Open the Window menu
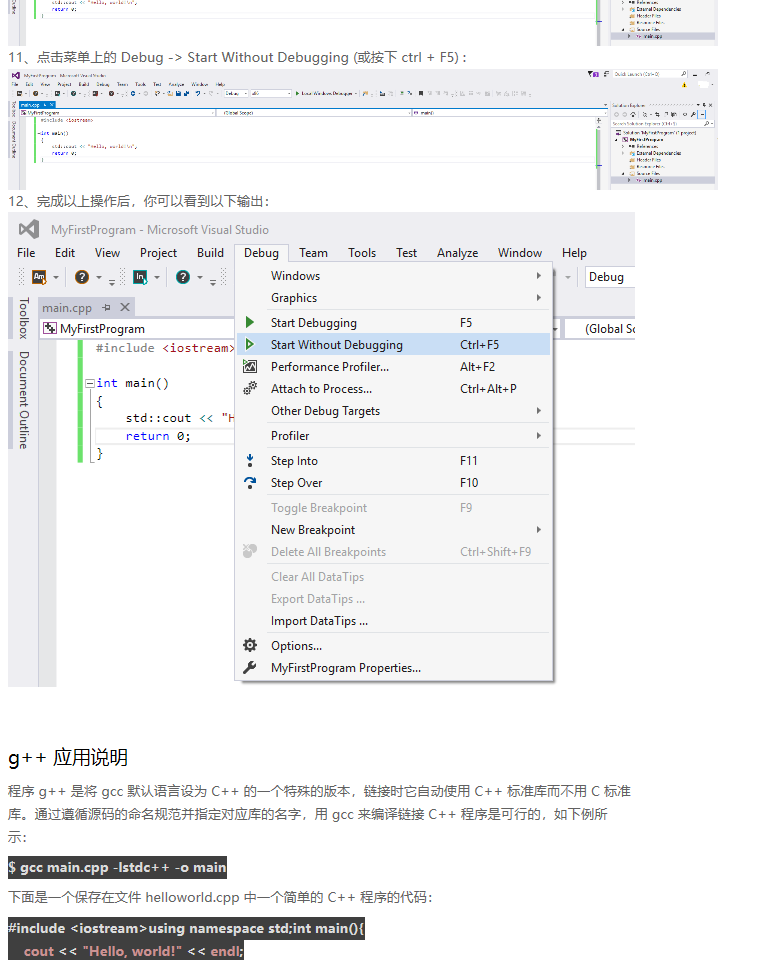764x960 pixels. [x=520, y=253]
